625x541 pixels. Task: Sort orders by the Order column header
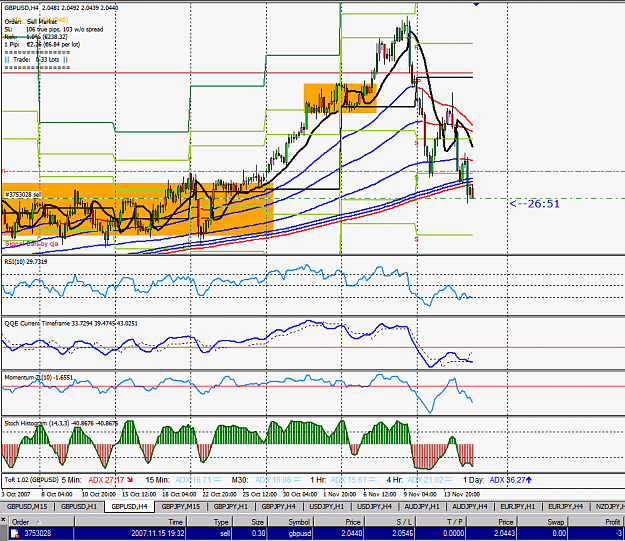41,522
